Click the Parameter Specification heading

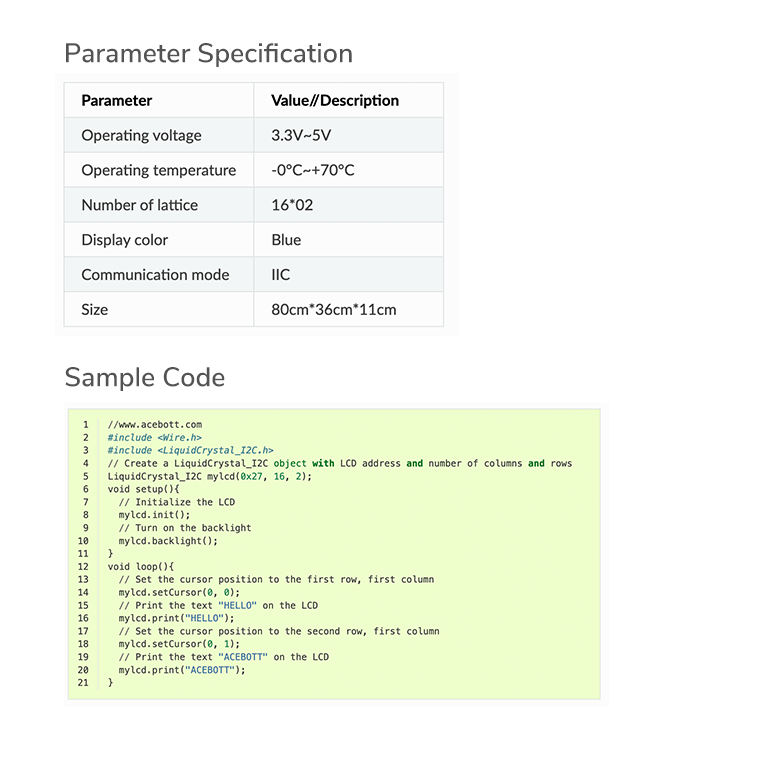click(x=209, y=53)
